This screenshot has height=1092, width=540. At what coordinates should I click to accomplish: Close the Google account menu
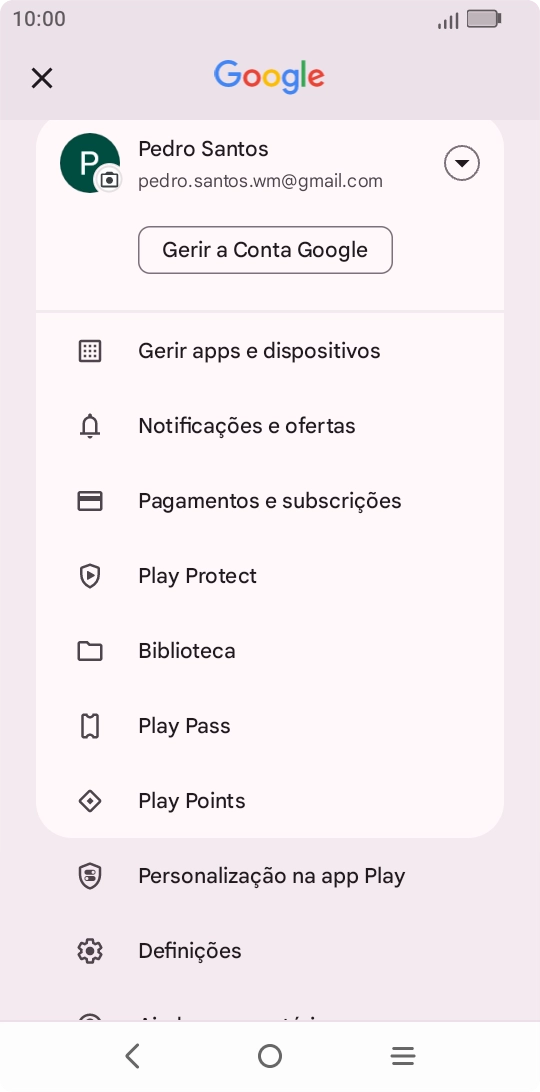42,78
